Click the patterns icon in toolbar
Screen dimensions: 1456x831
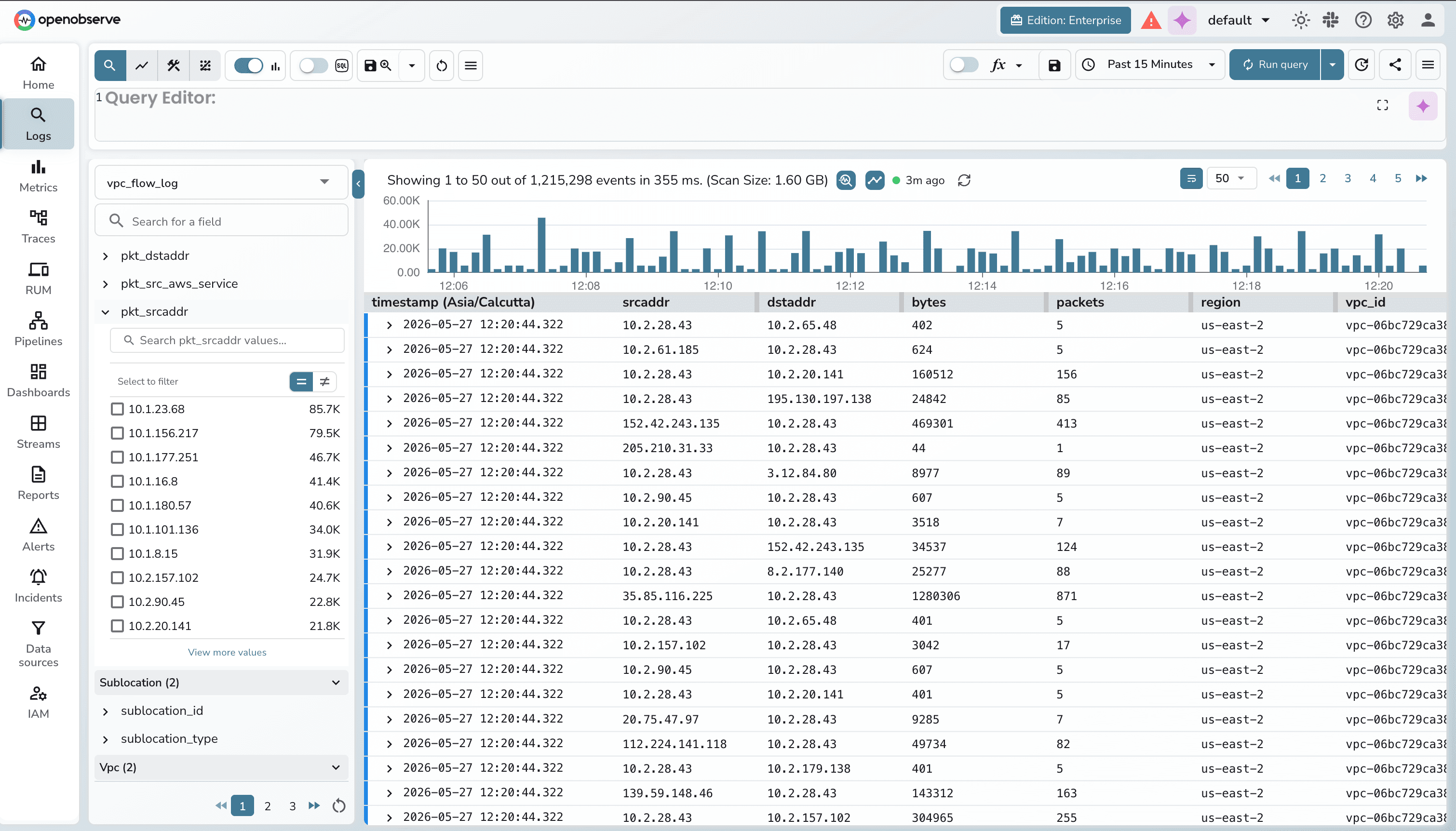[205, 66]
